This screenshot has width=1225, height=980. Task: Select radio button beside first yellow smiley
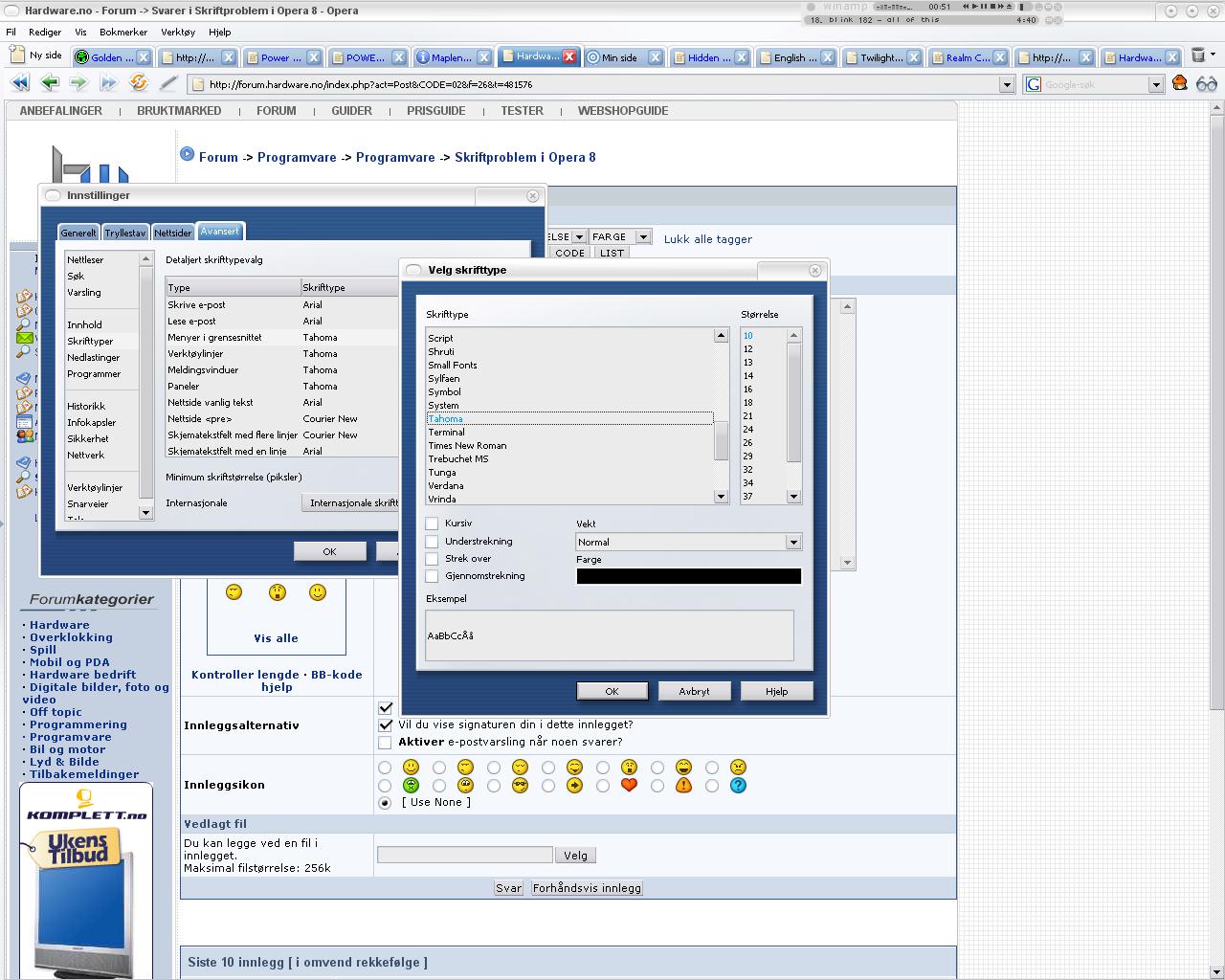tap(385, 767)
